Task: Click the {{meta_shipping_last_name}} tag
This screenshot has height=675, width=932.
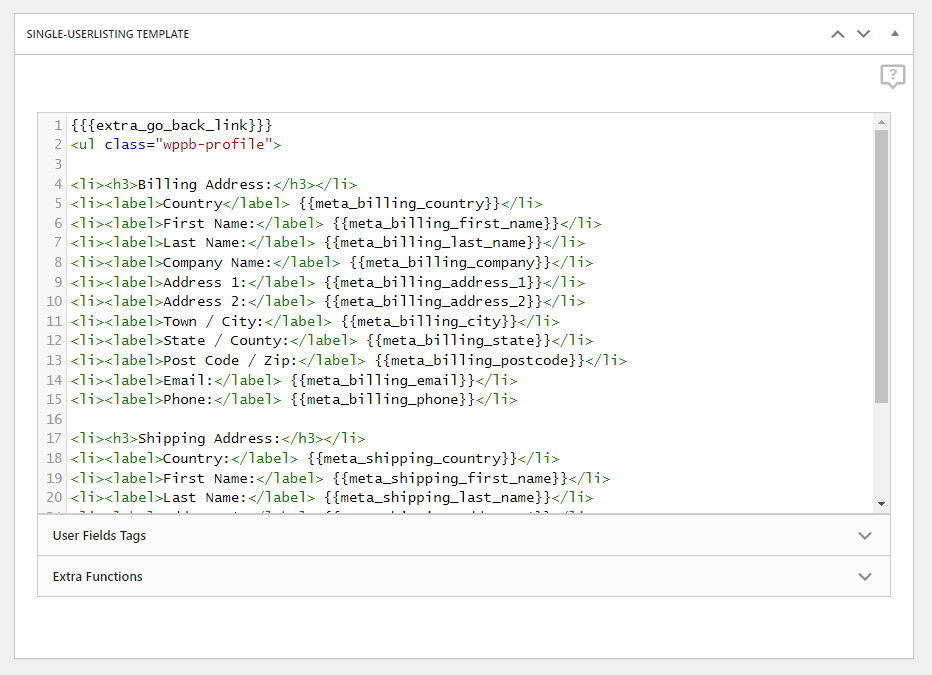Action: 438,497
